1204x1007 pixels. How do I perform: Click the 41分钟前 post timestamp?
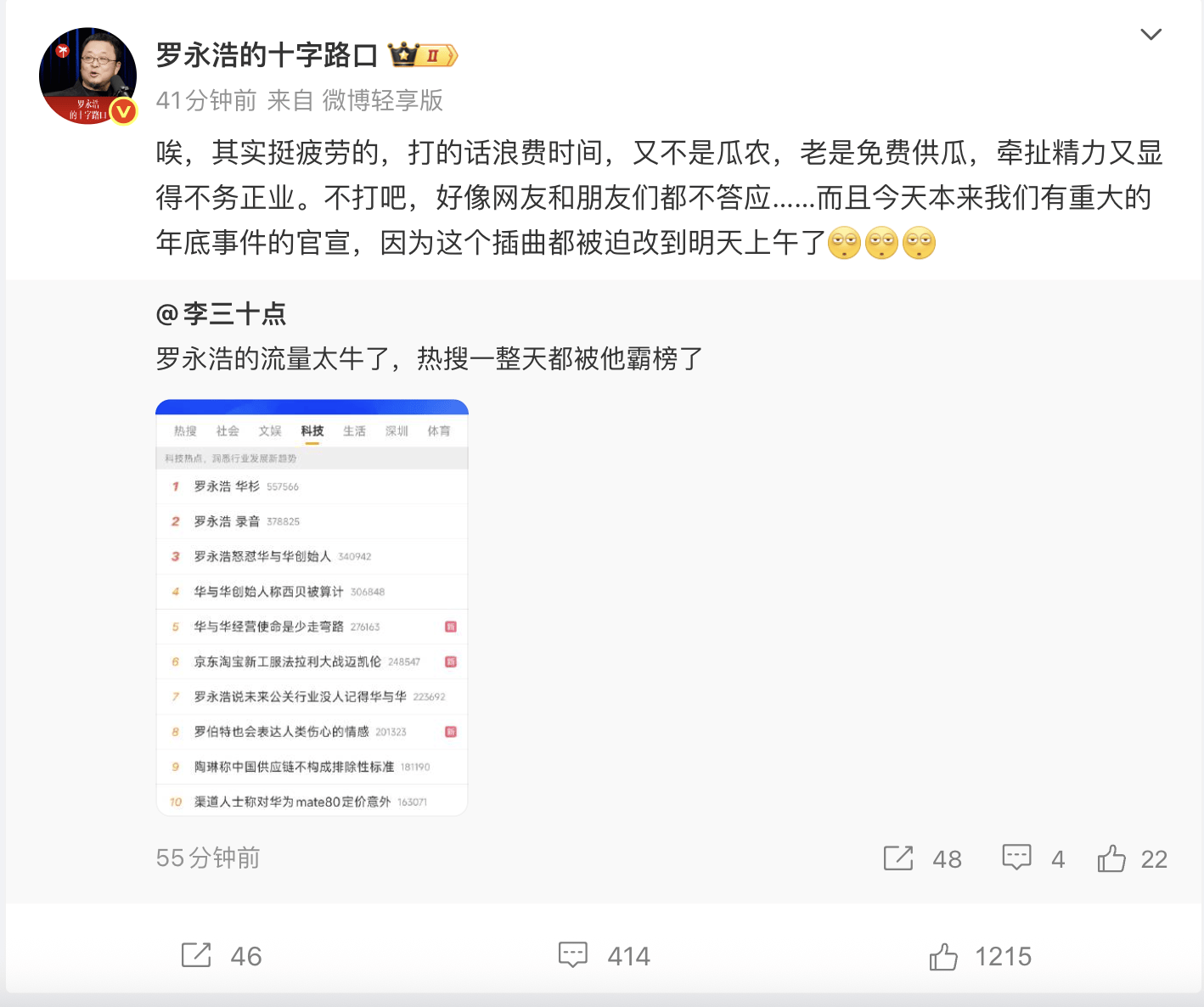click(206, 100)
